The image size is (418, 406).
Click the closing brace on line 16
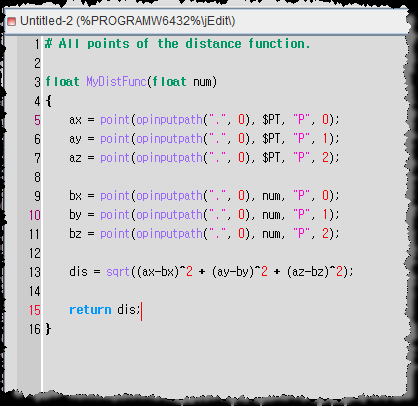pyautogui.click(x=48, y=329)
